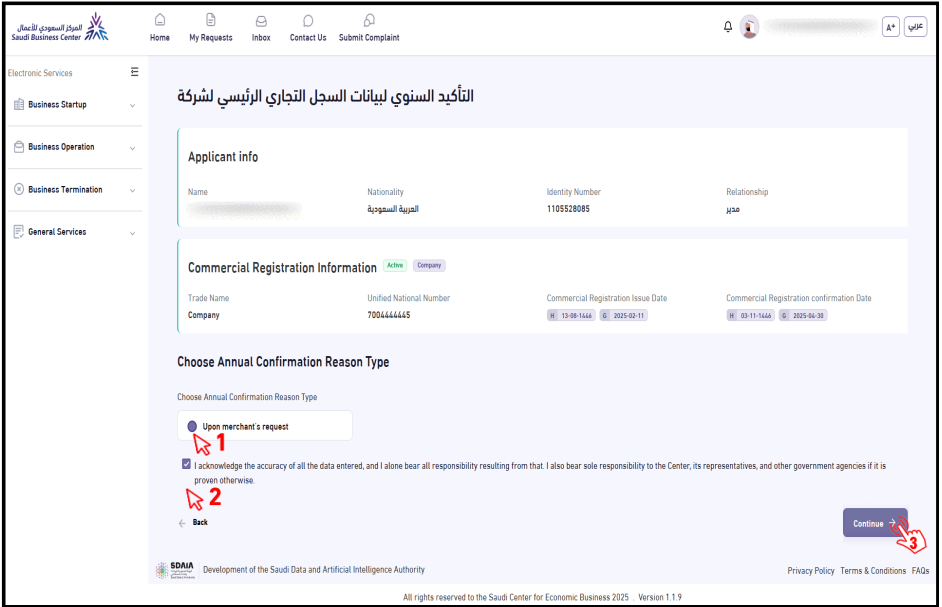This screenshot has height=607, width=942.
Task: Collapse sidebar using Electronic Services menu icon
Action: point(135,72)
